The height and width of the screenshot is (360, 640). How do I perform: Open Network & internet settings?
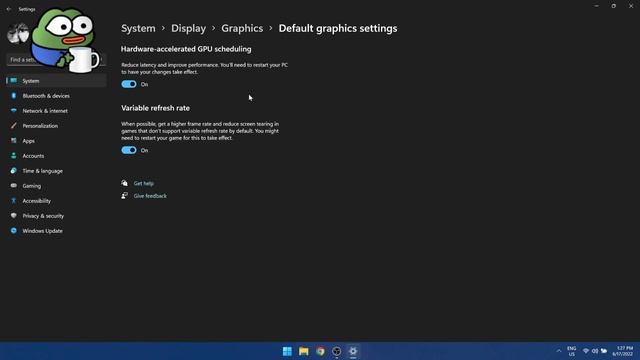click(x=56, y=111)
